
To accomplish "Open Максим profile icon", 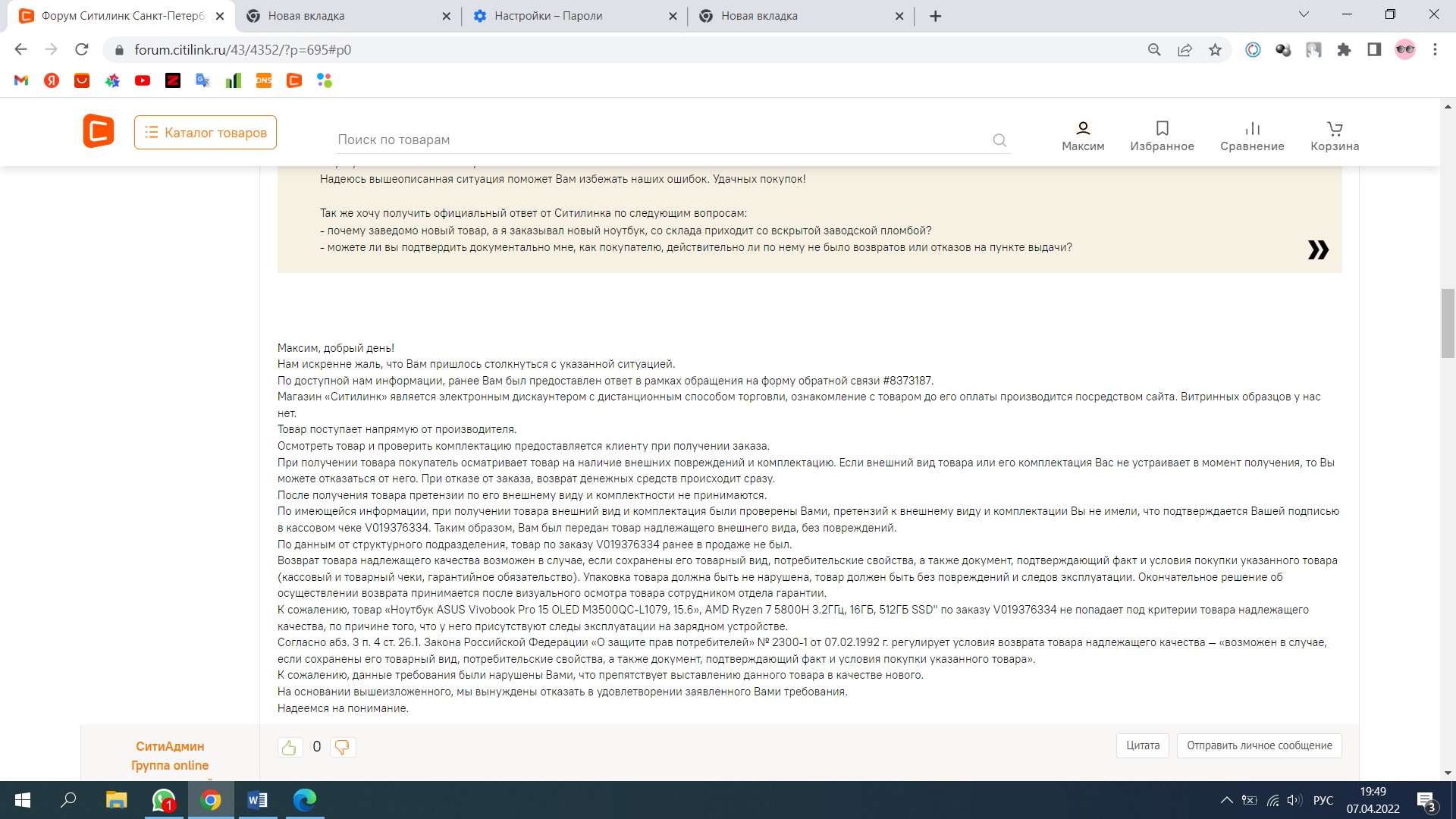I will click(1083, 129).
